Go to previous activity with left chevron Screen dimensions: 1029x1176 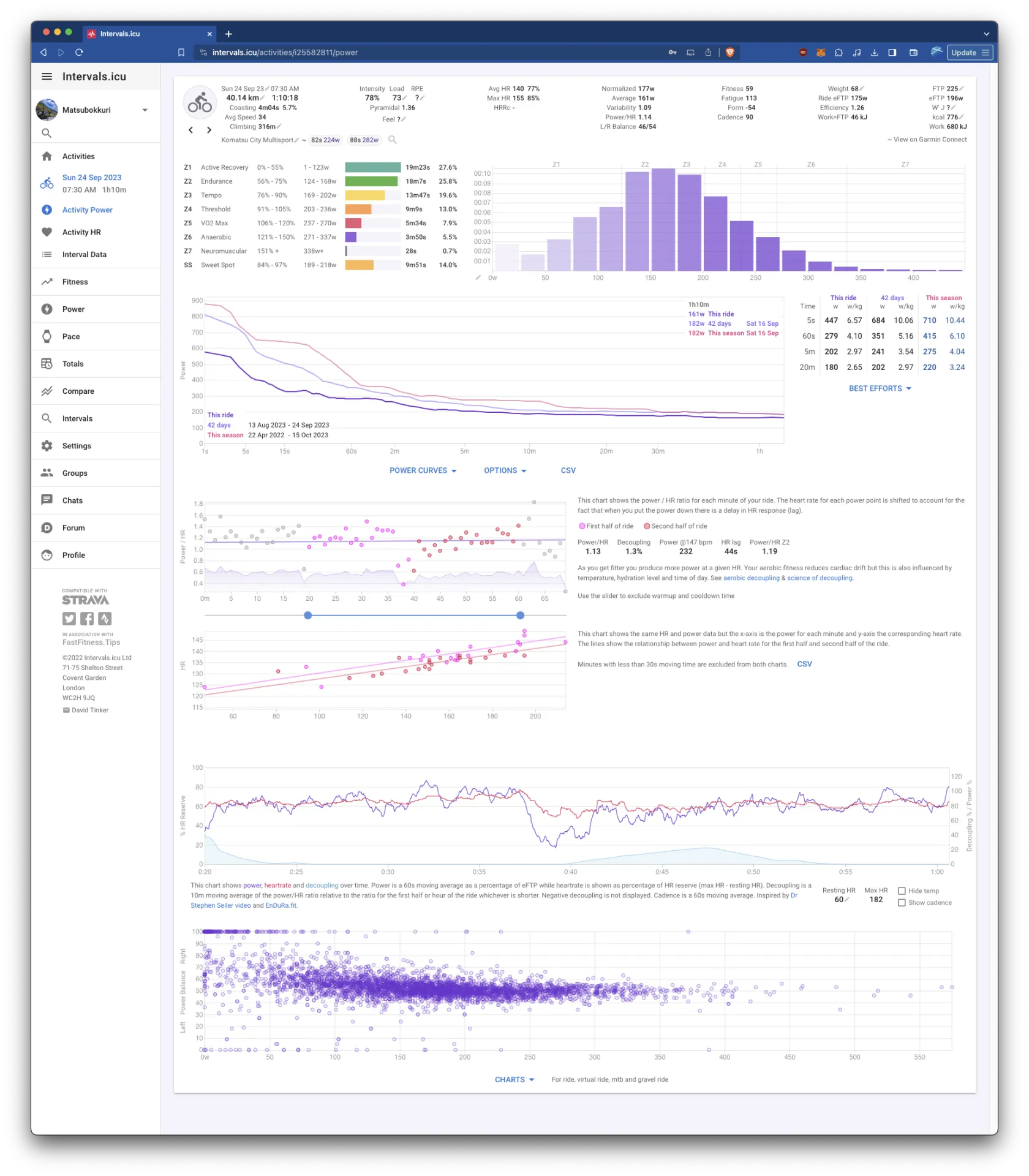[190, 130]
